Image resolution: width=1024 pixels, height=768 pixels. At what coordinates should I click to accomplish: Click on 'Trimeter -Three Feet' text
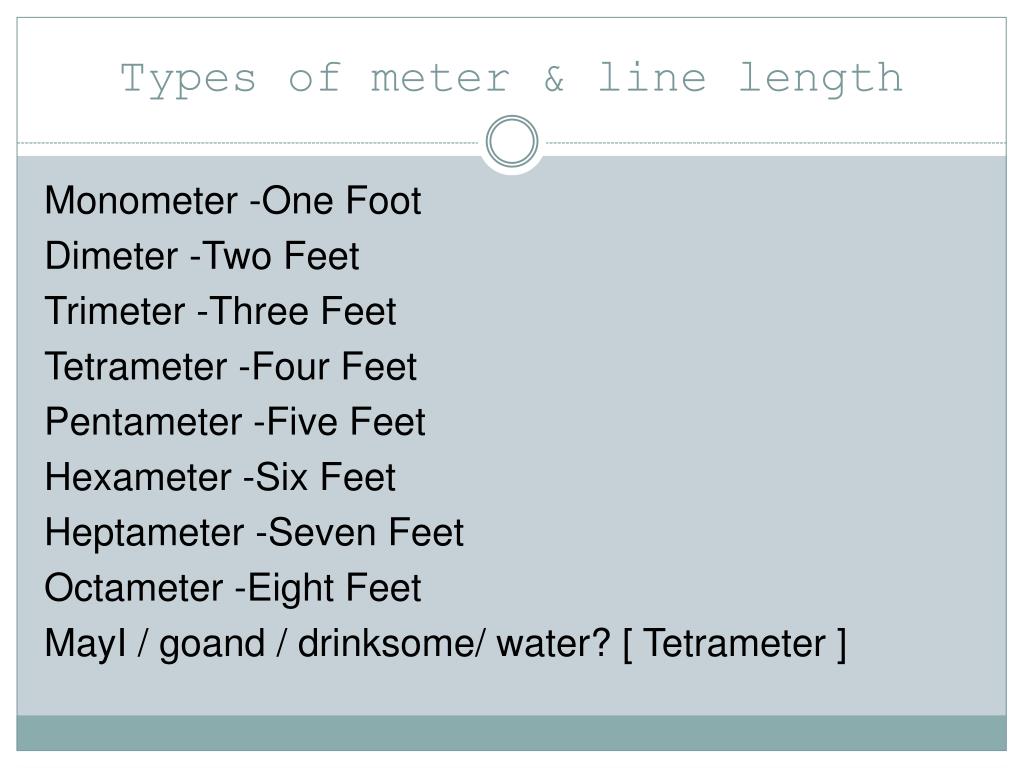click(x=220, y=312)
